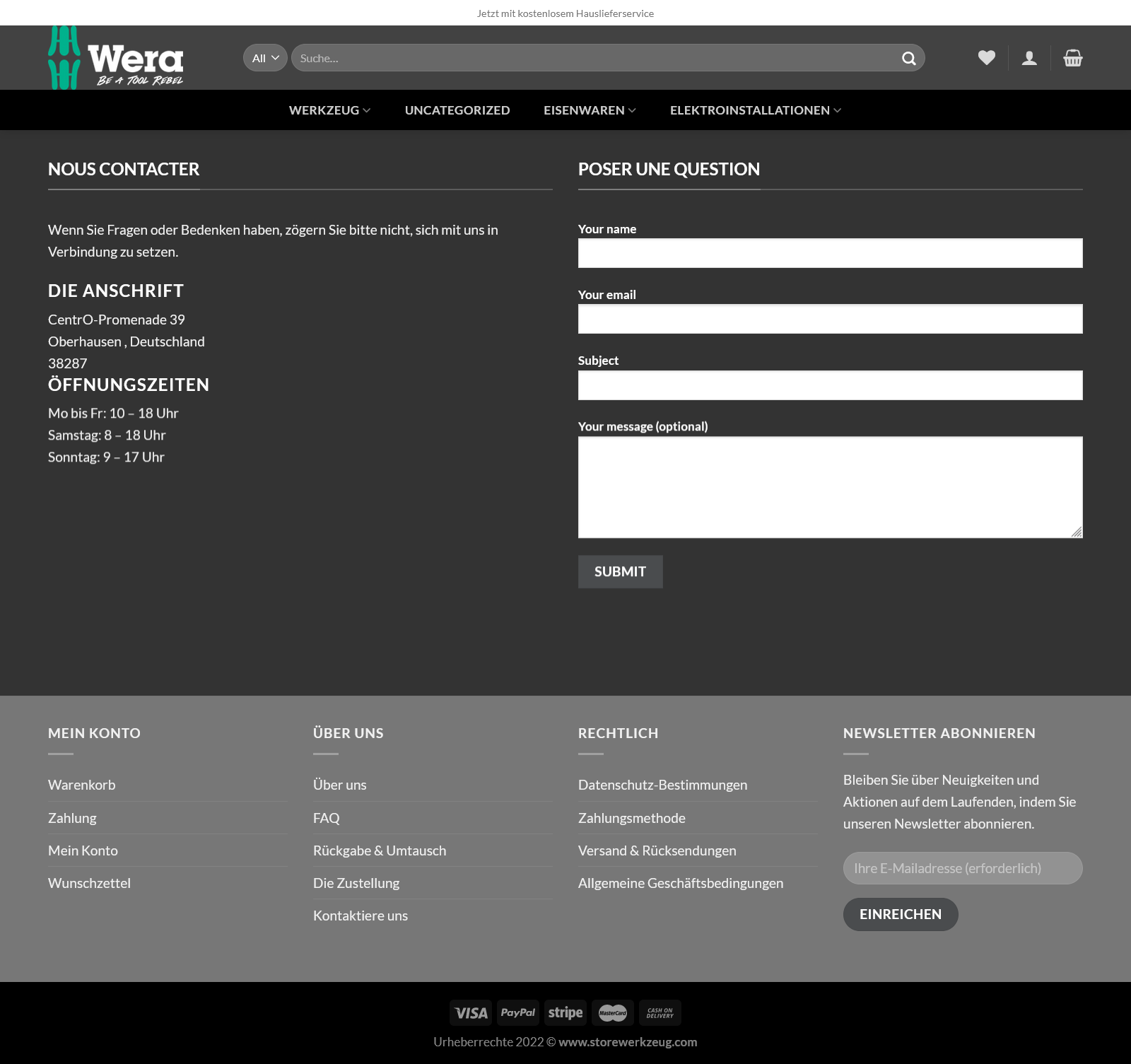Open the Wunschzettel footer link

[89, 883]
